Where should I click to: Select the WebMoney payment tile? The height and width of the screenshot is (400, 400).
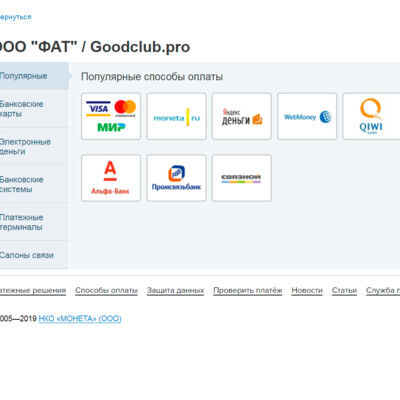click(307, 116)
